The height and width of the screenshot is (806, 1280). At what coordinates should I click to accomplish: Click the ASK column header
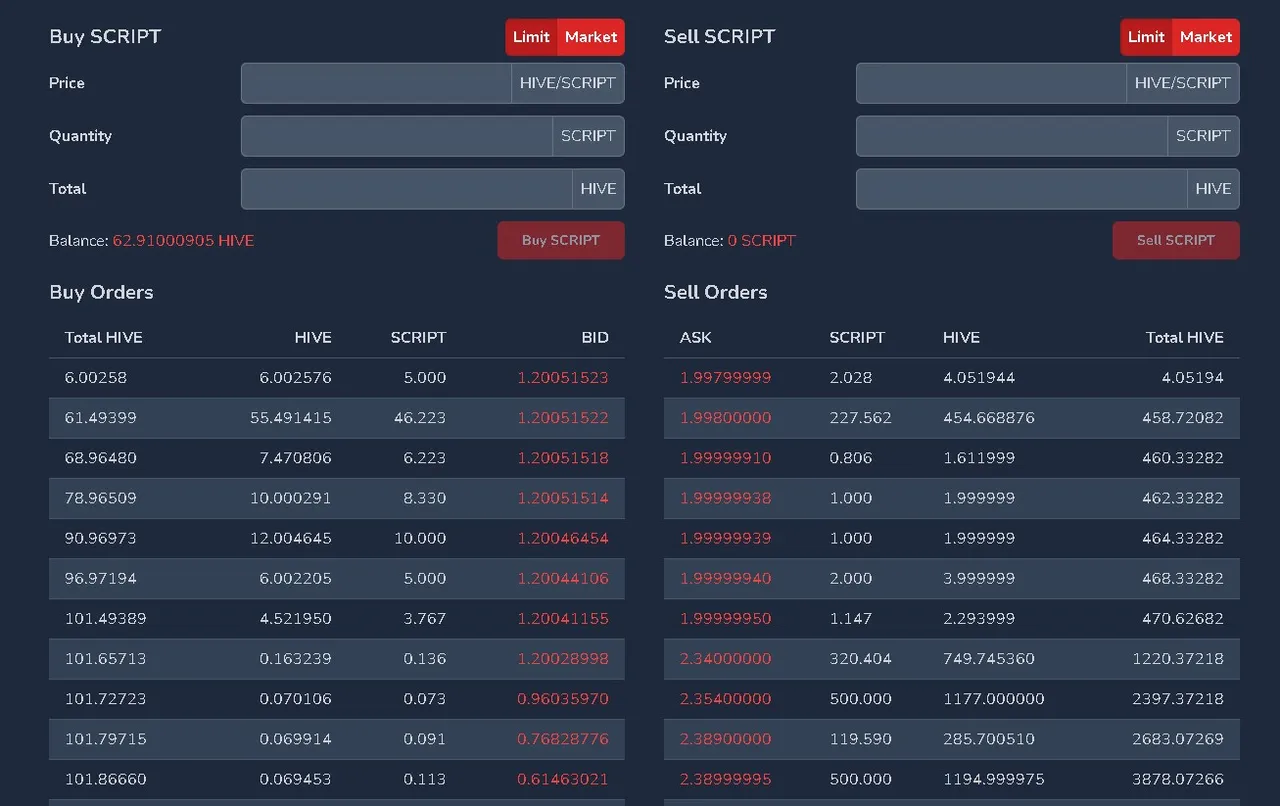(x=696, y=338)
